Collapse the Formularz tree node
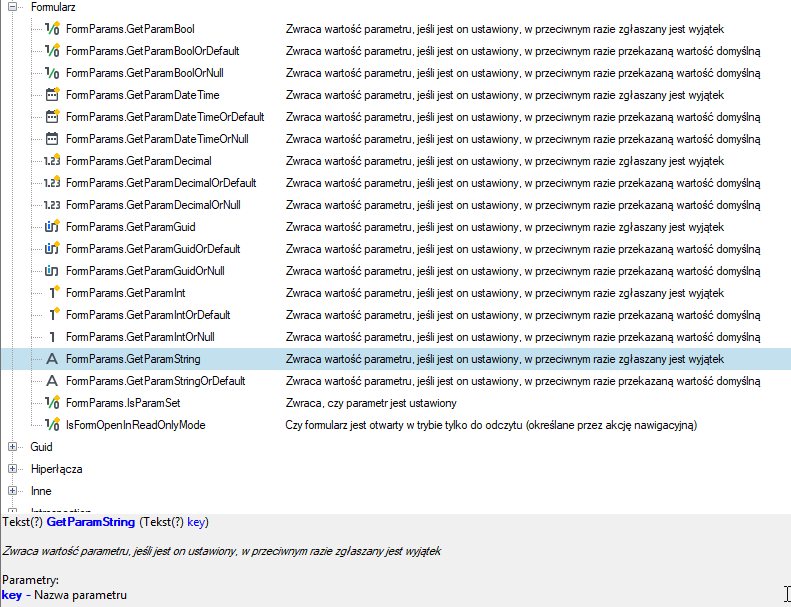 (13, 7)
